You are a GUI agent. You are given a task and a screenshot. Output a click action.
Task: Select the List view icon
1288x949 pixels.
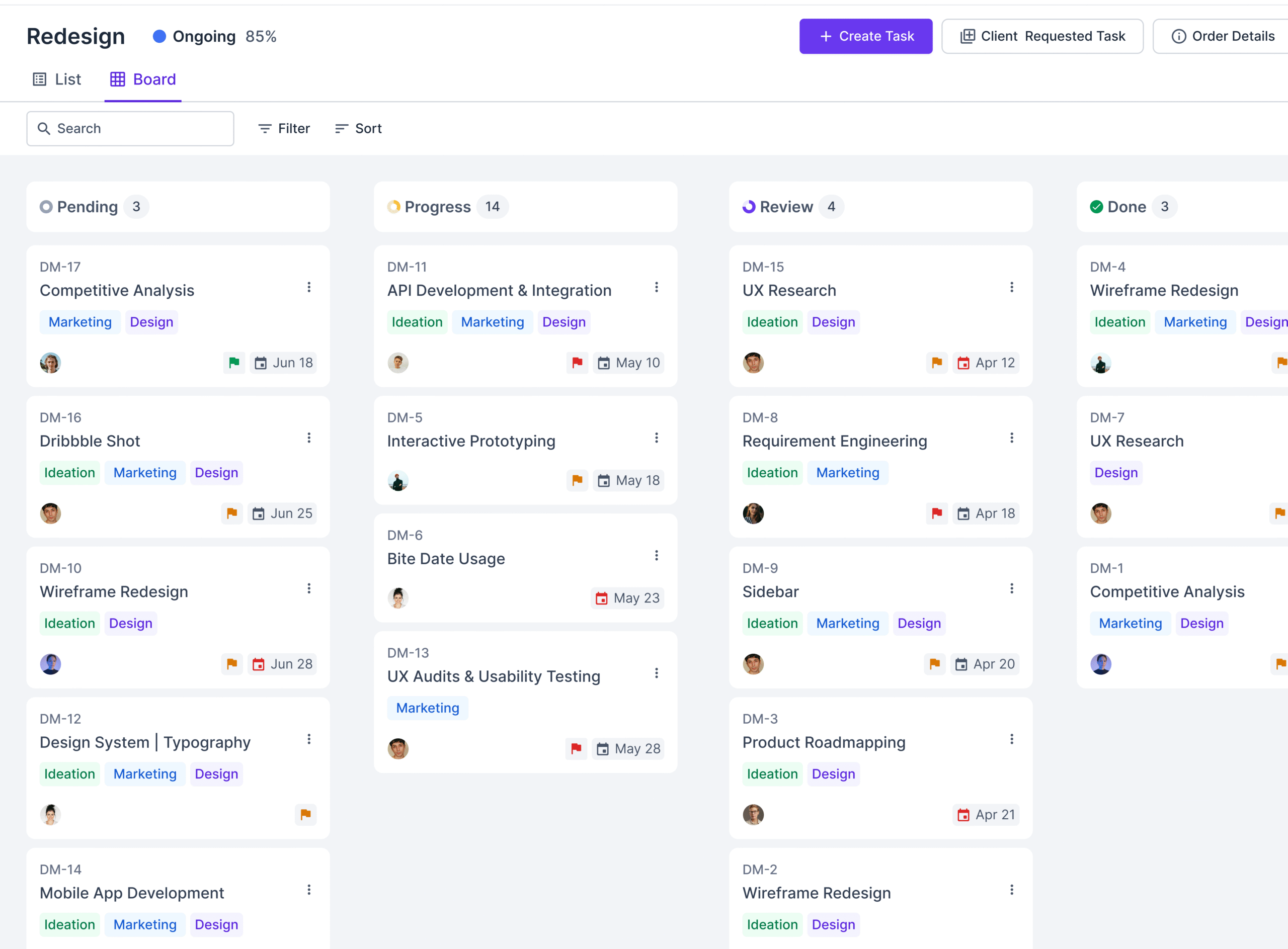point(39,78)
